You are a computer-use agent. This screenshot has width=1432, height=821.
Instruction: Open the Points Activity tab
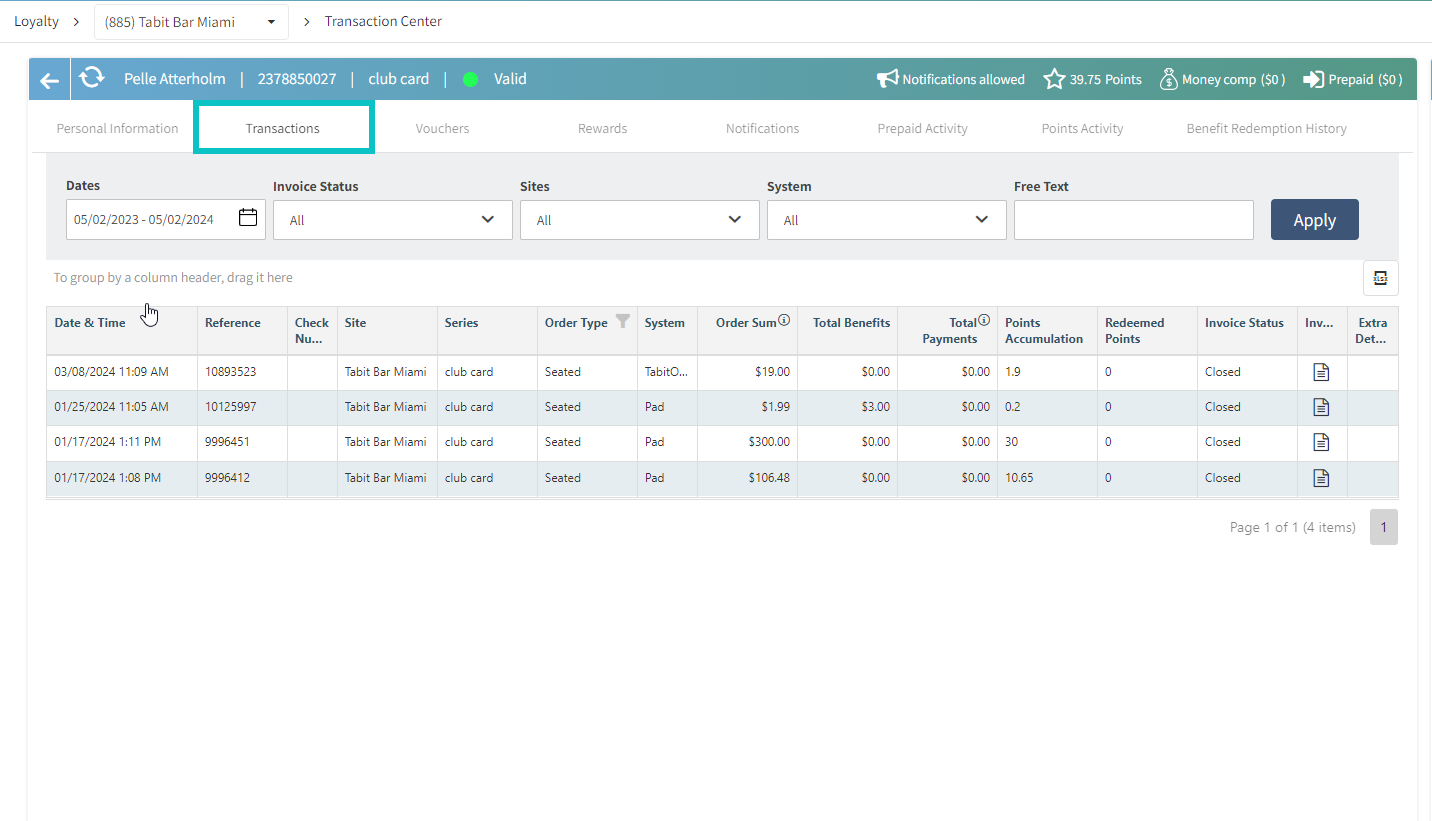coord(1082,128)
